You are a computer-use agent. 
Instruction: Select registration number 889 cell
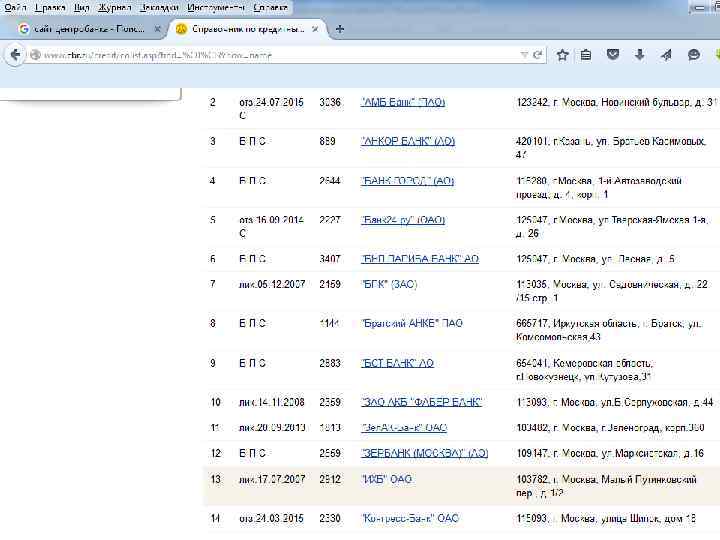click(327, 141)
